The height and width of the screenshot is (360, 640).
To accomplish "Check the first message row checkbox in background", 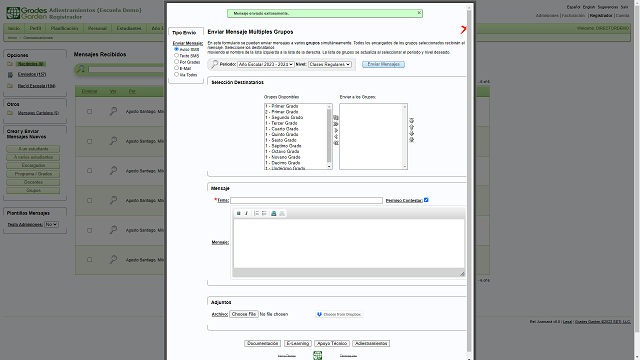I will tap(89, 111).
